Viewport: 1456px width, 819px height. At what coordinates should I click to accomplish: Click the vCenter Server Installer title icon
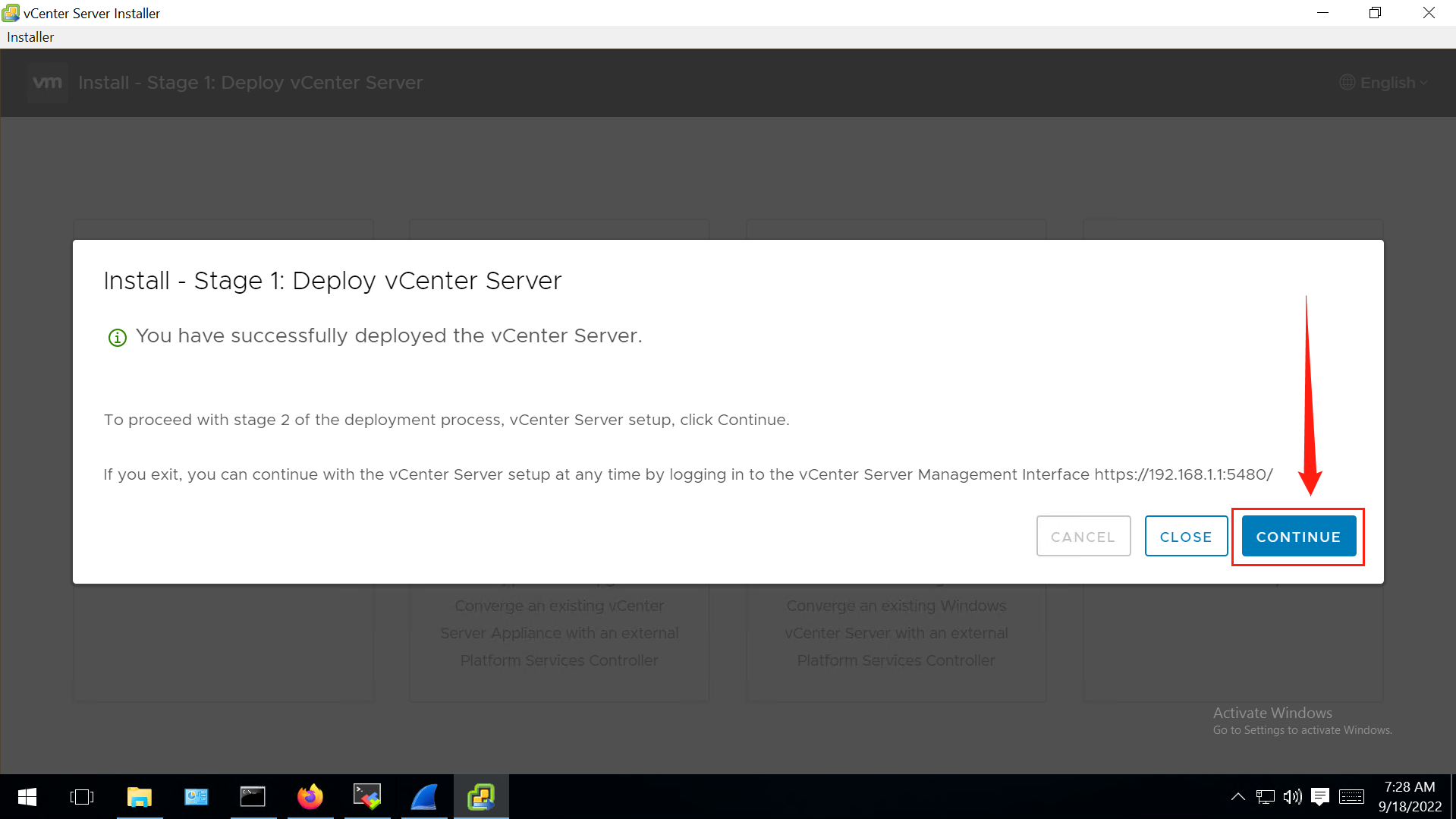[11, 13]
